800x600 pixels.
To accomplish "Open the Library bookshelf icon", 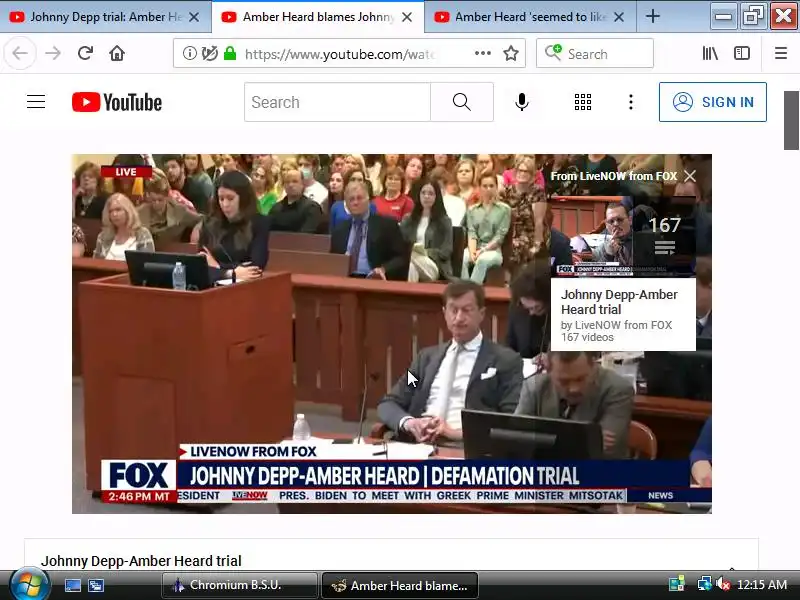I will click(710, 53).
